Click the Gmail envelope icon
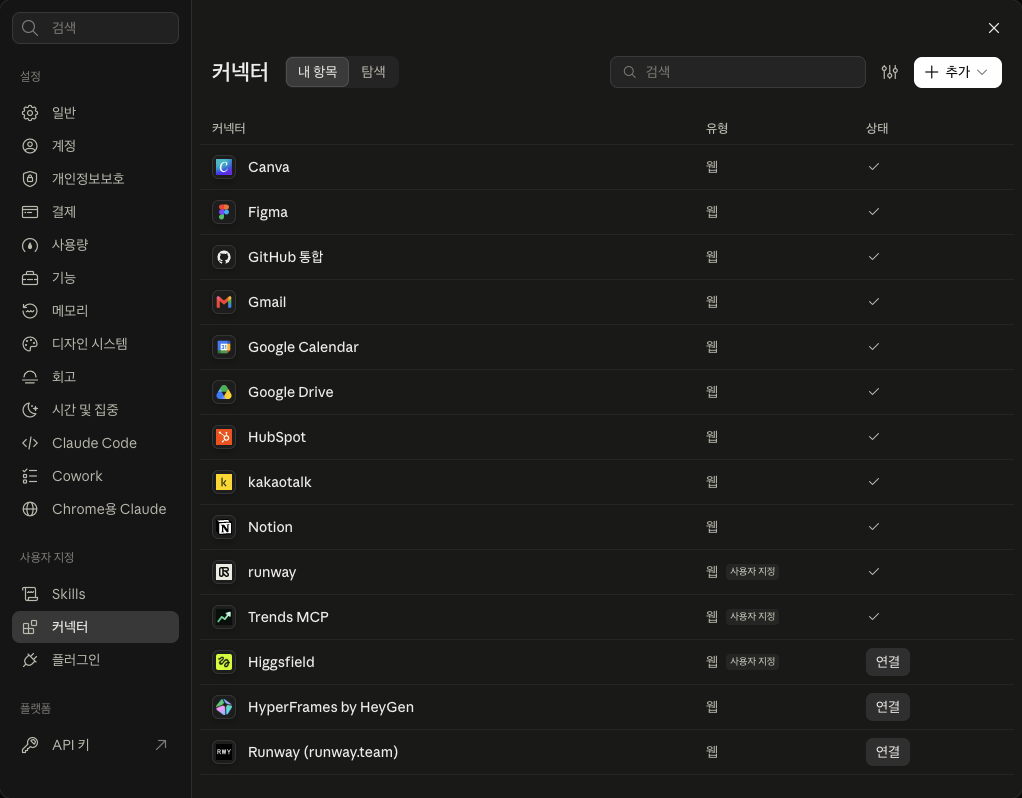 pos(224,302)
